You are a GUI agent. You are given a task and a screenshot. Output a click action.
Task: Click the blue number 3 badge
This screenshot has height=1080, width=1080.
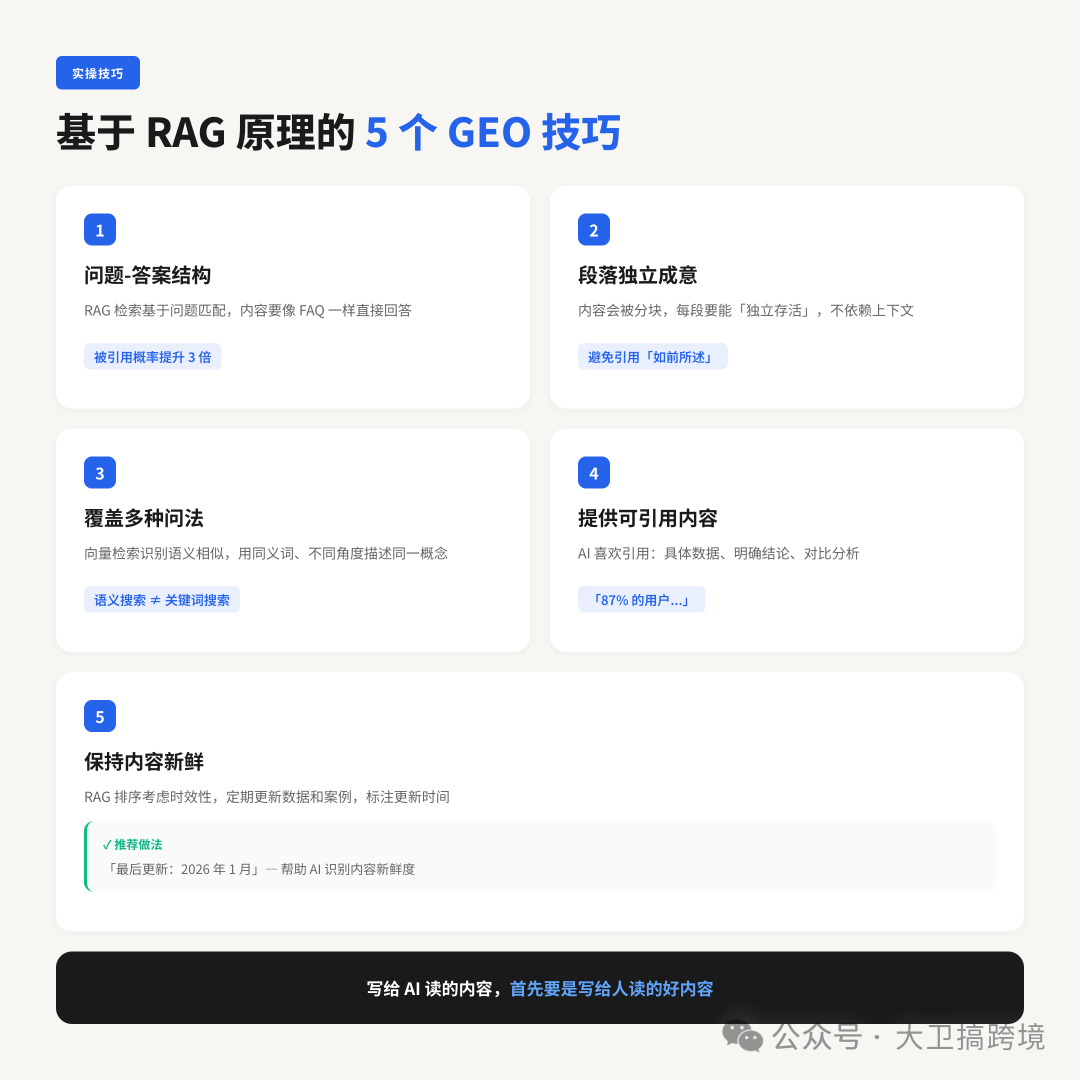tap(100, 472)
